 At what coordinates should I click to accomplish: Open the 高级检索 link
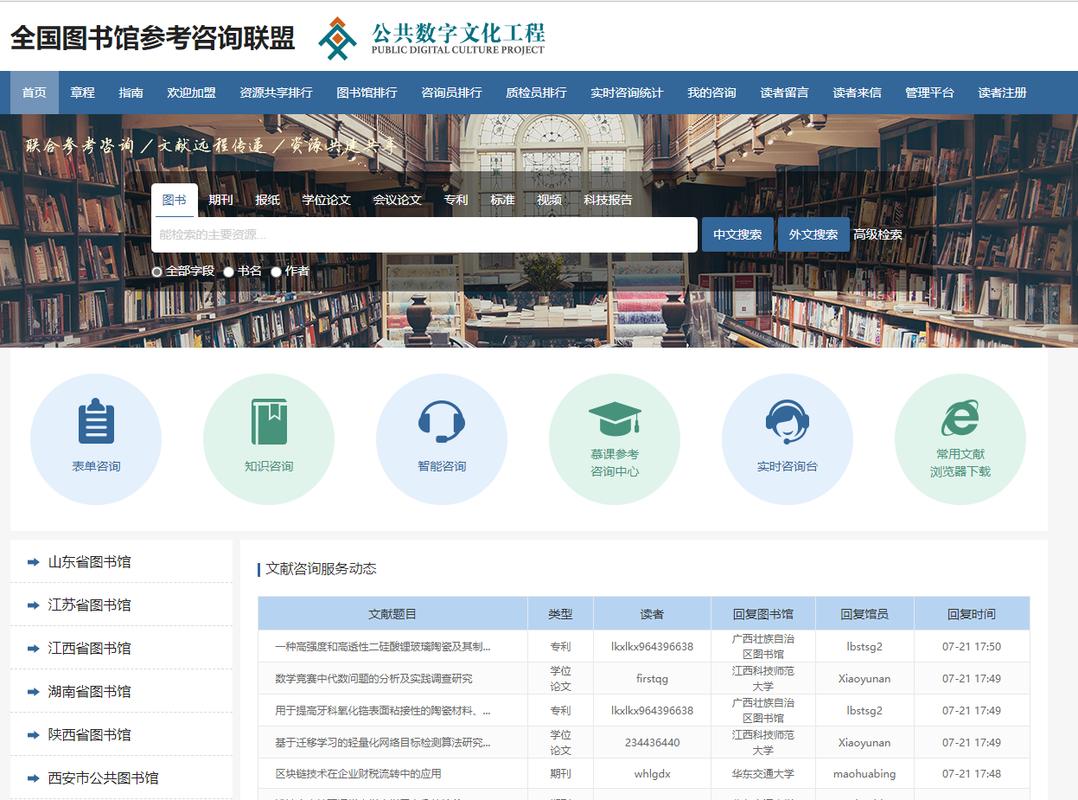tap(878, 234)
